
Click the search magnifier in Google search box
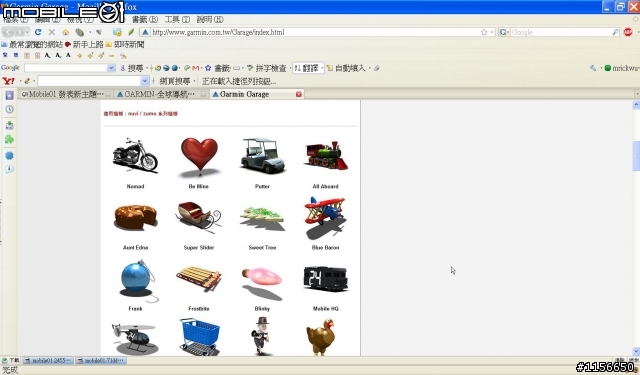615,32
